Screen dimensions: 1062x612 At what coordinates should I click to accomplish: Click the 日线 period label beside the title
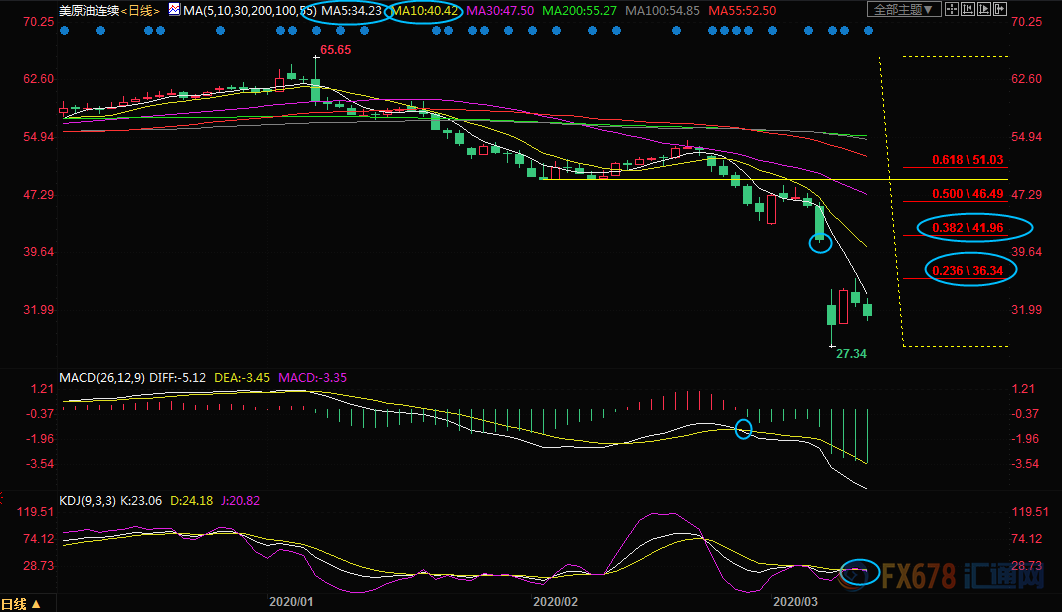pos(142,10)
